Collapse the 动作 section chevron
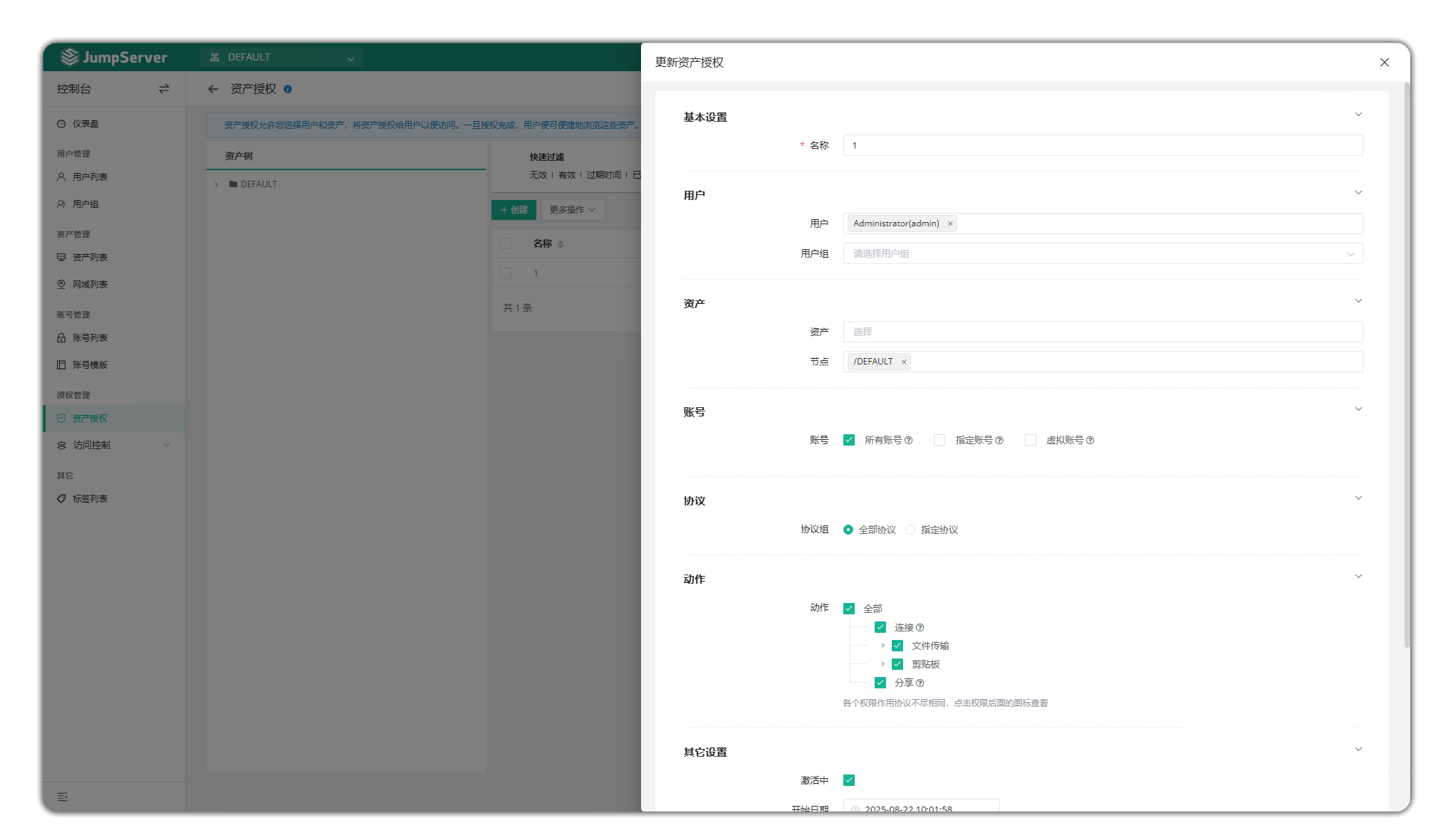 click(x=1358, y=577)
